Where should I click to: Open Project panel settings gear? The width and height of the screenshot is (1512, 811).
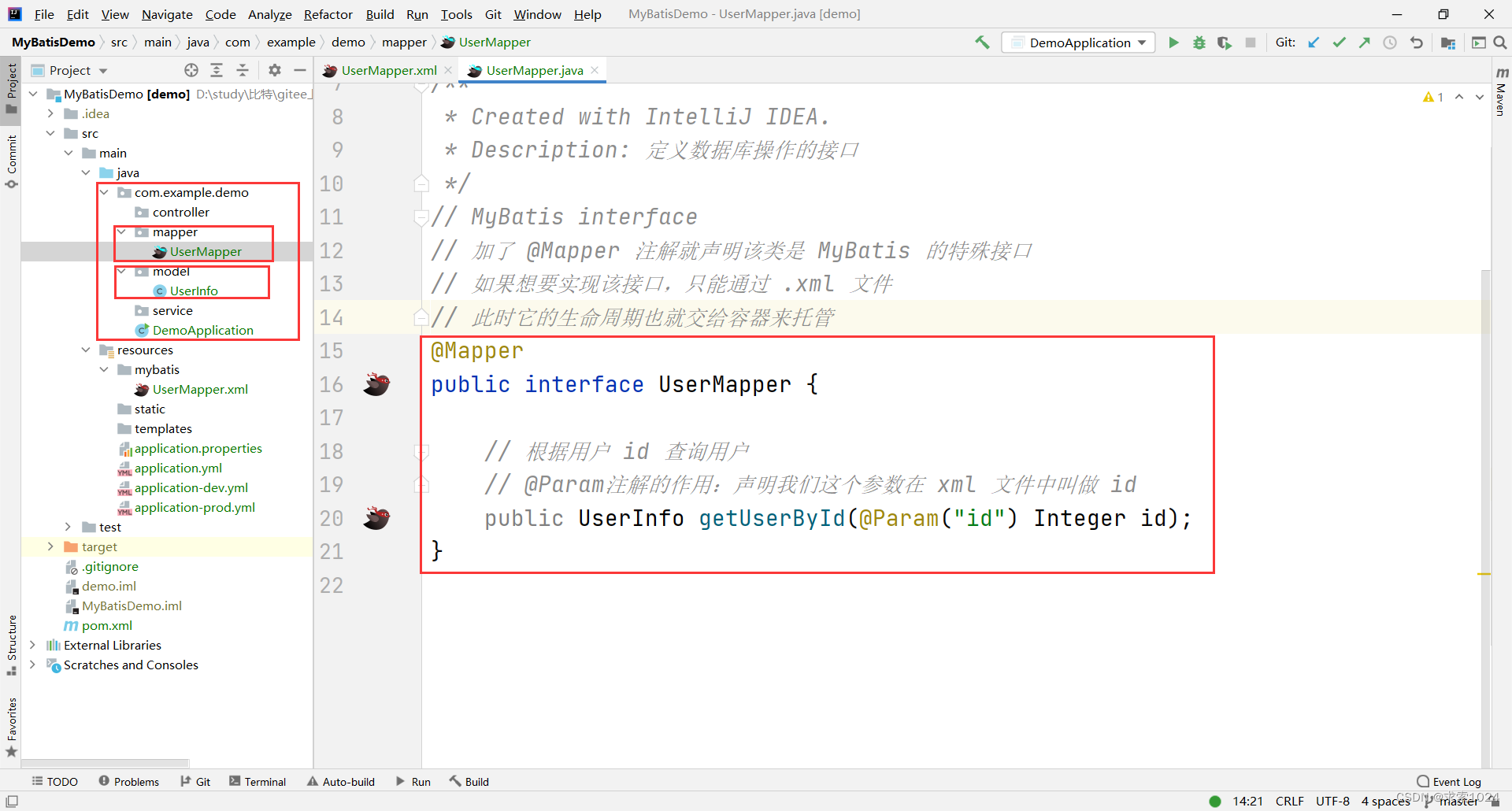pos(274,70)
